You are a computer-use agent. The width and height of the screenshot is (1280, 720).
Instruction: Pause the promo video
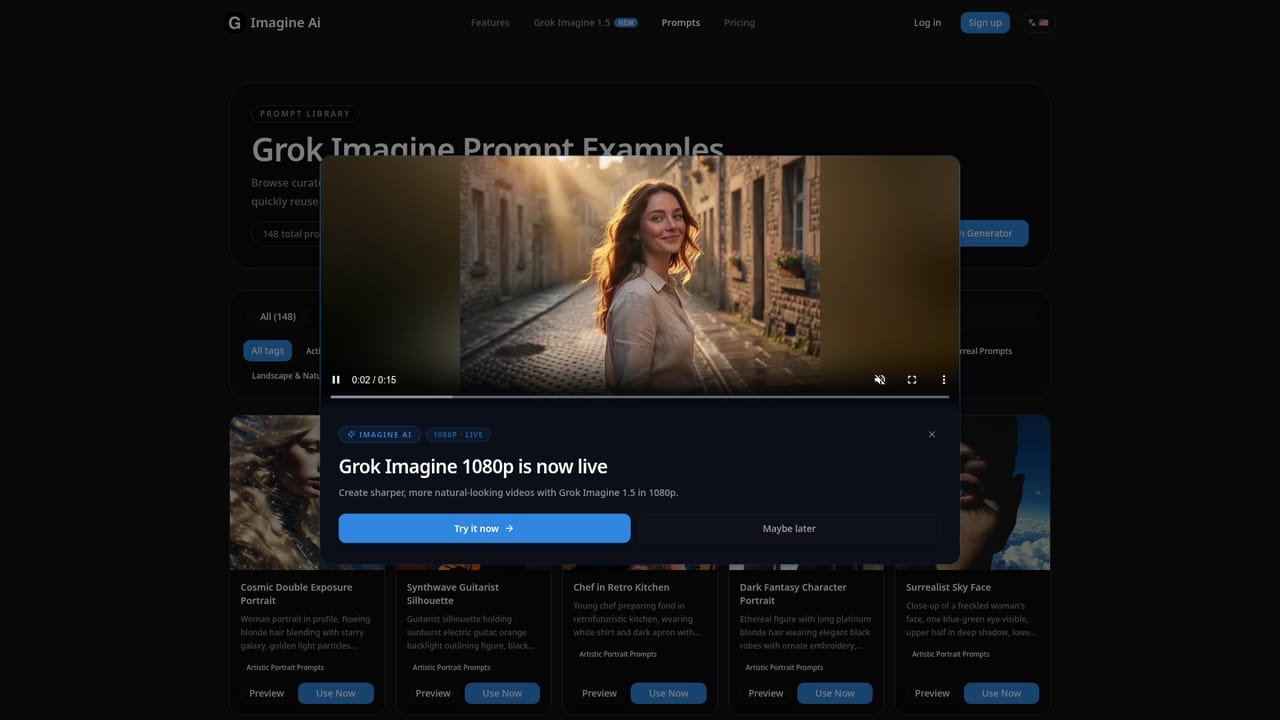click(336, 380)
